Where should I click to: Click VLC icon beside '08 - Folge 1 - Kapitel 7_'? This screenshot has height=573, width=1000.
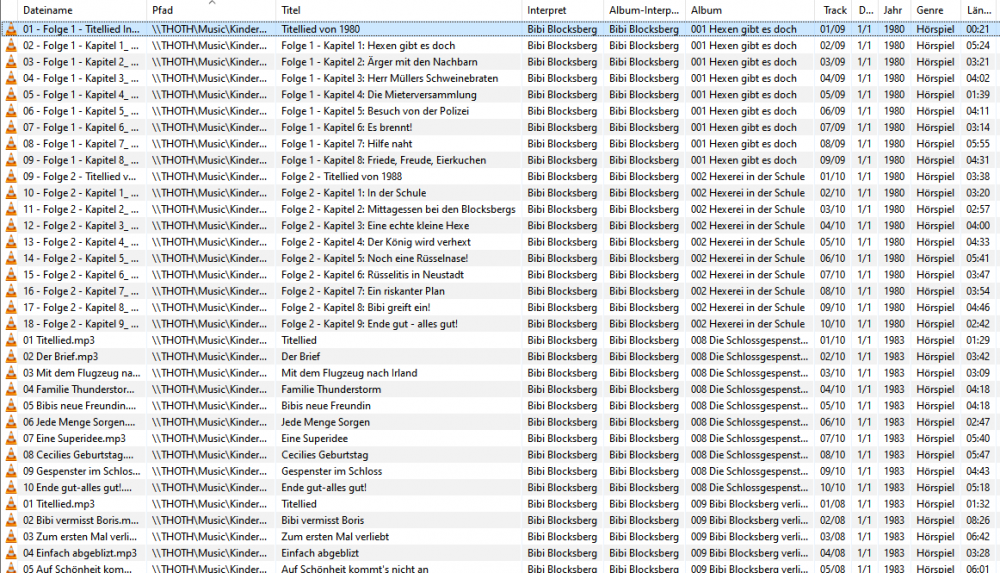click(11, 144)
